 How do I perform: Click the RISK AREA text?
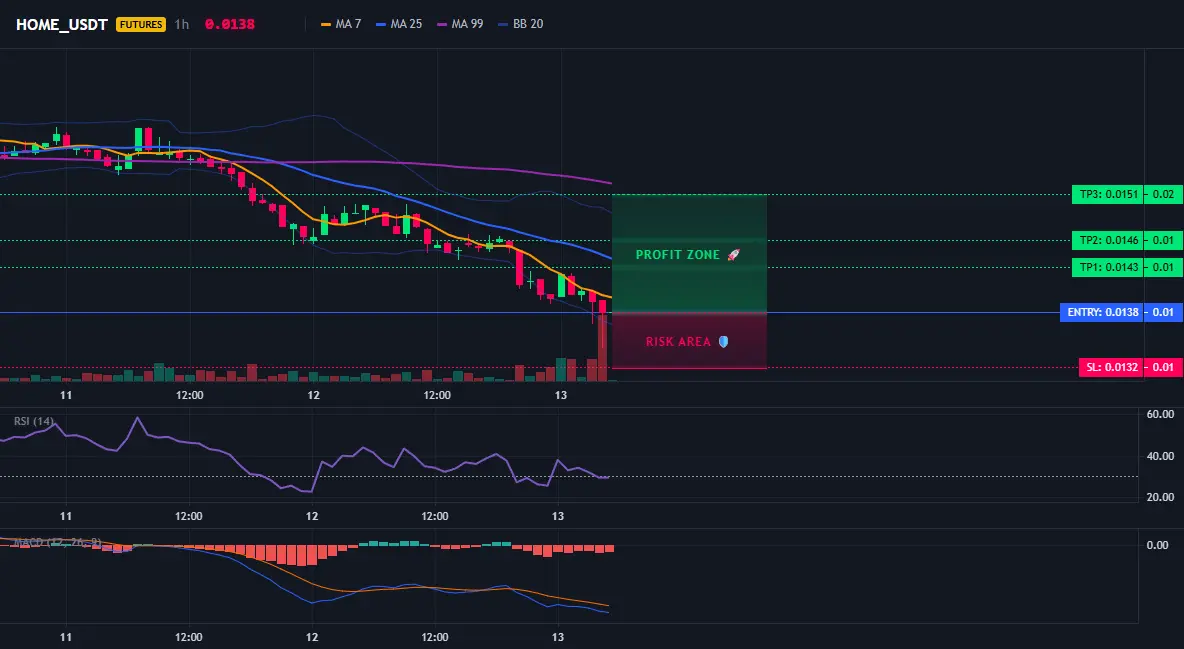tap(678, 341)
